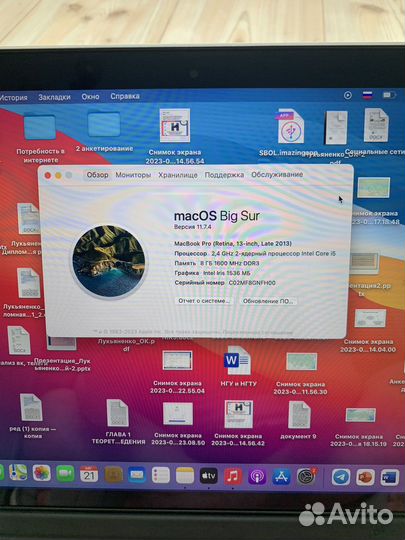
Task: Select the 'Социальные сети' document icon
Action: tap(376, 125)
